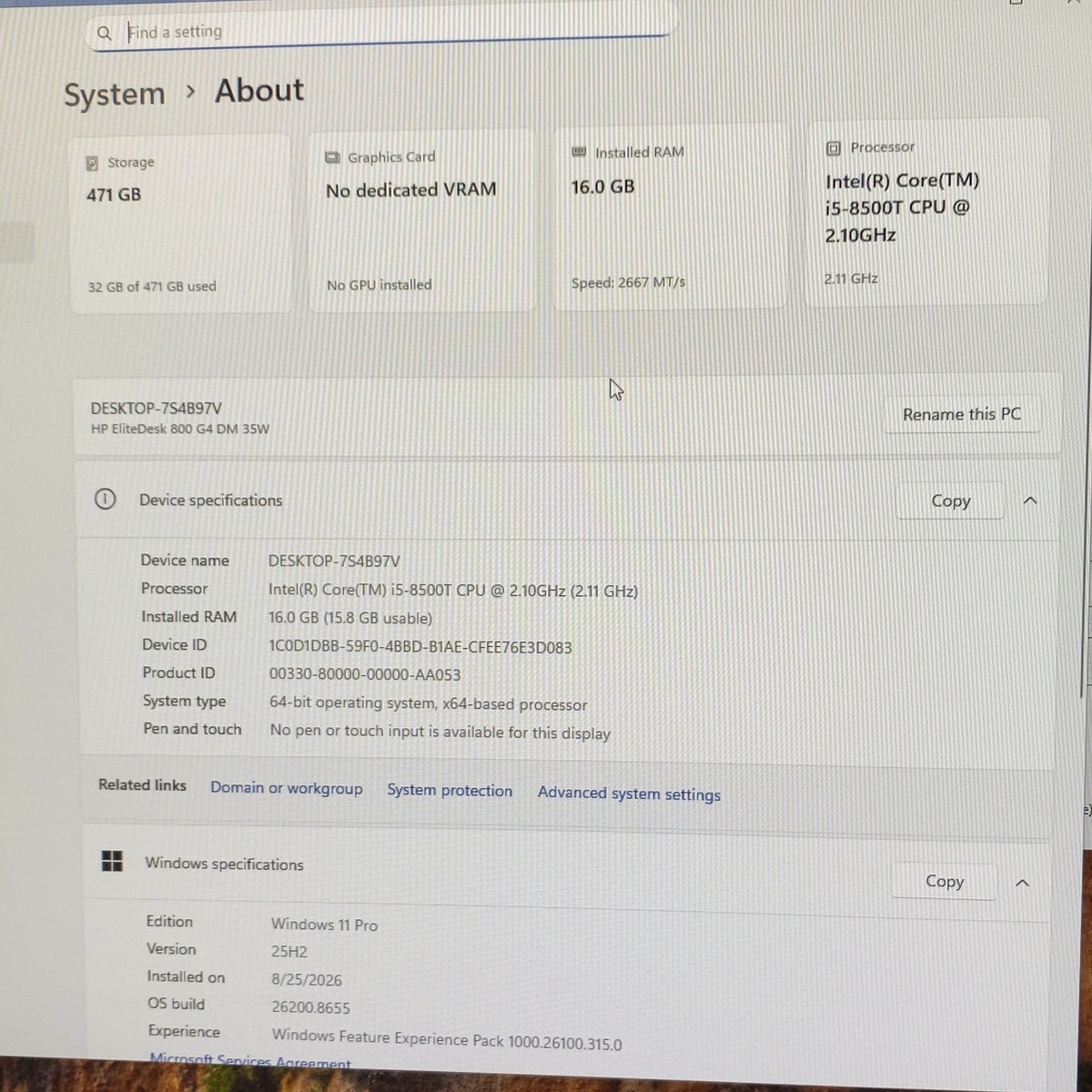The height and width of the screenshot is (1092, 1092).
Task: Focus the Find a setting field
Action: [x=380, y=32]
